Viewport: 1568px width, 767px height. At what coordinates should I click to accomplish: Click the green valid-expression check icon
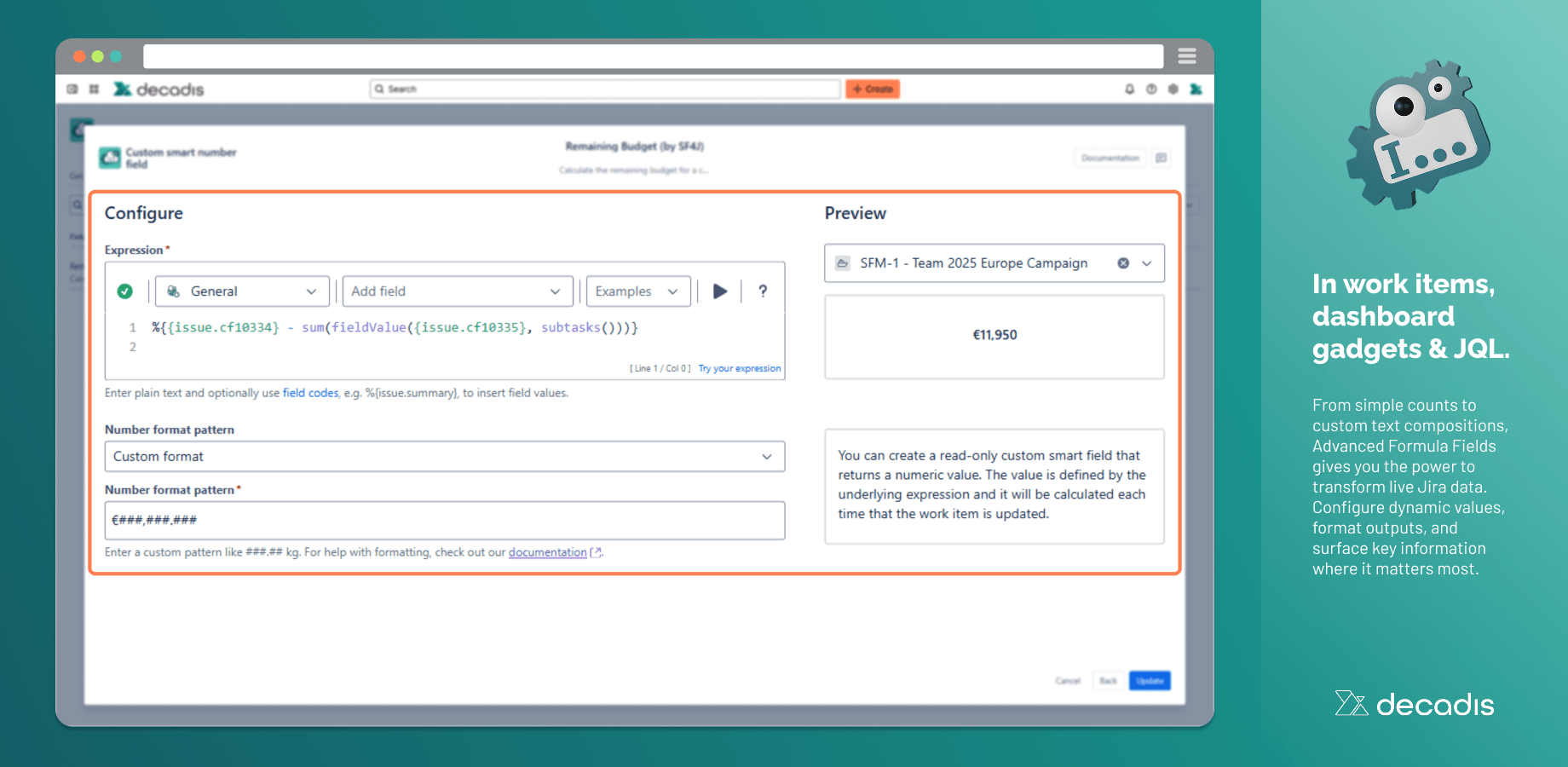pos(124,291)
